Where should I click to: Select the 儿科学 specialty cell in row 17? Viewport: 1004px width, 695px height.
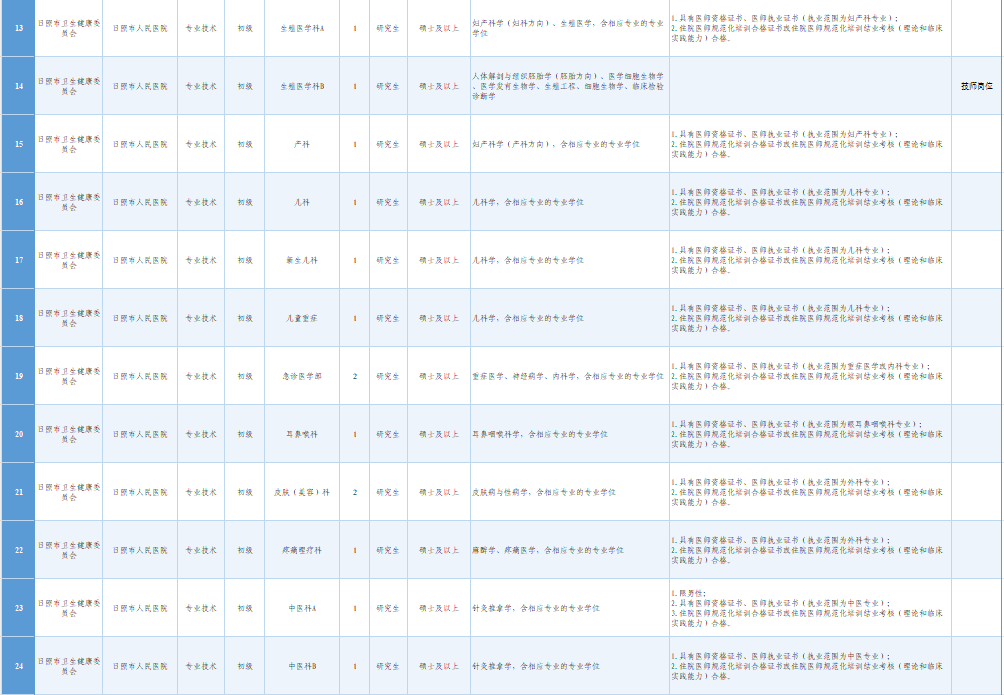pyautogui.click(x=570, y=260)
